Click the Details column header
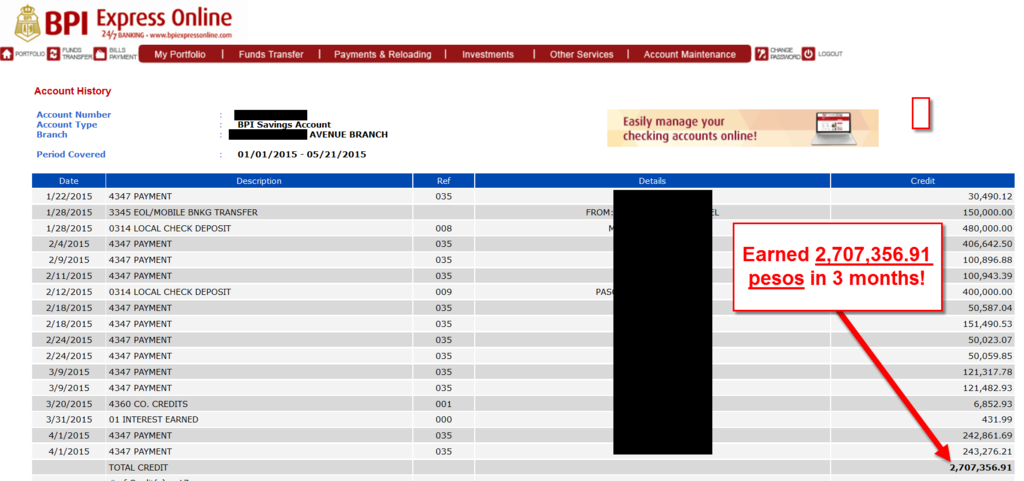Viewport: 1024px width, 481px height. [652, 181]
